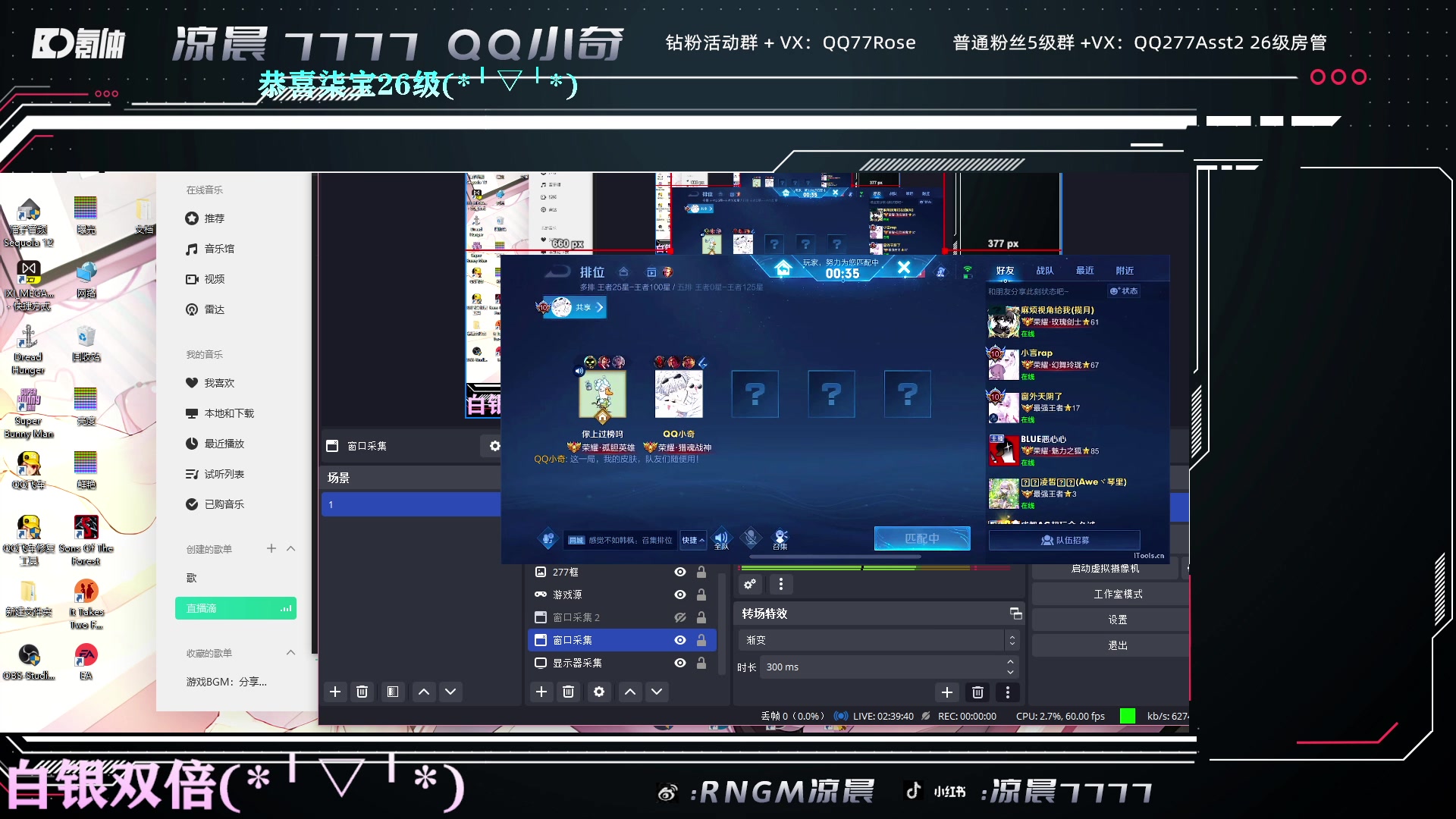
Task: Select the 显示器采集 source row
Action: (622, 663)
